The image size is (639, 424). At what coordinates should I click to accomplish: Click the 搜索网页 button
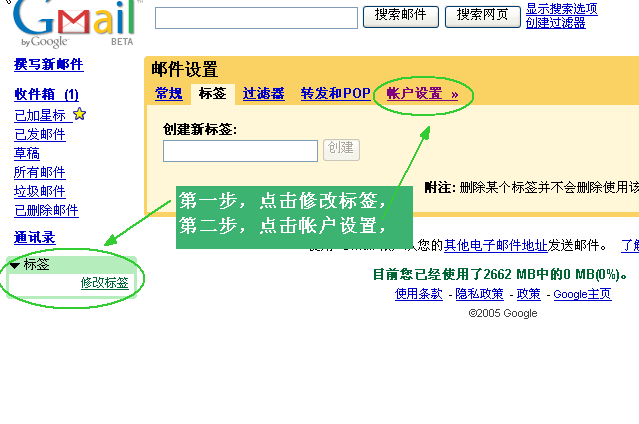coord(483,17)
